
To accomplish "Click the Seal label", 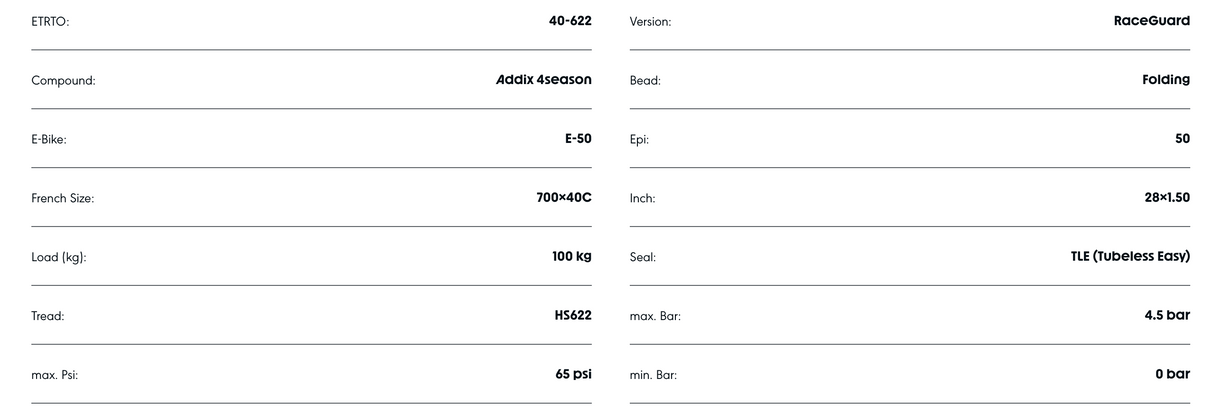I will point(642,258).
